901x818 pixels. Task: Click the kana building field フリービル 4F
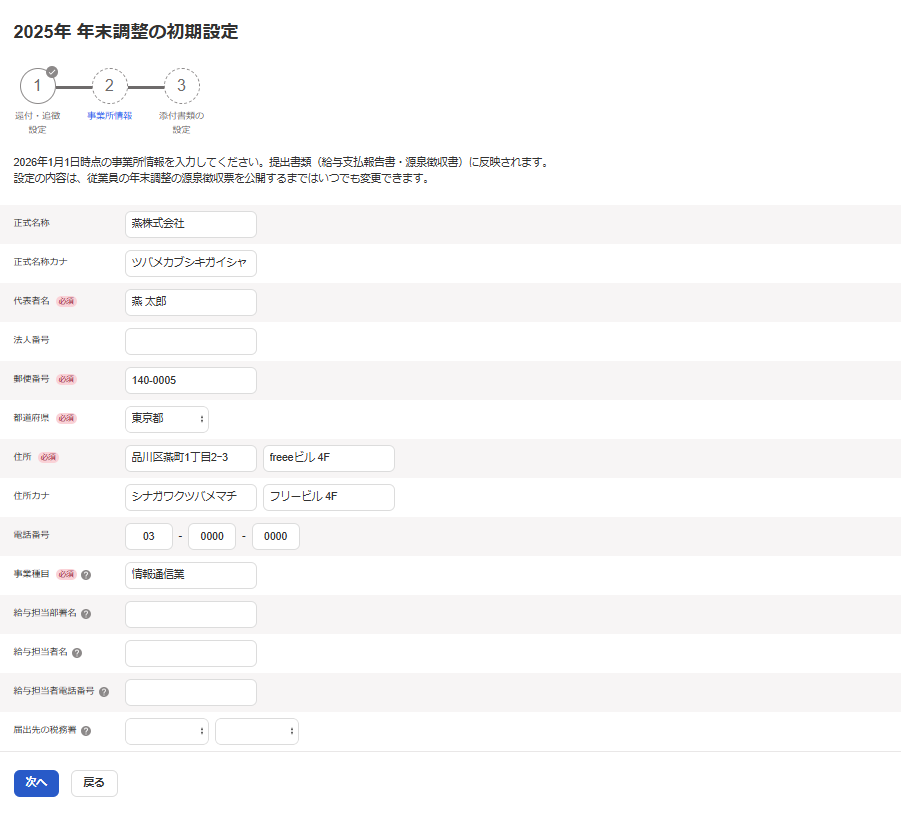329,497
